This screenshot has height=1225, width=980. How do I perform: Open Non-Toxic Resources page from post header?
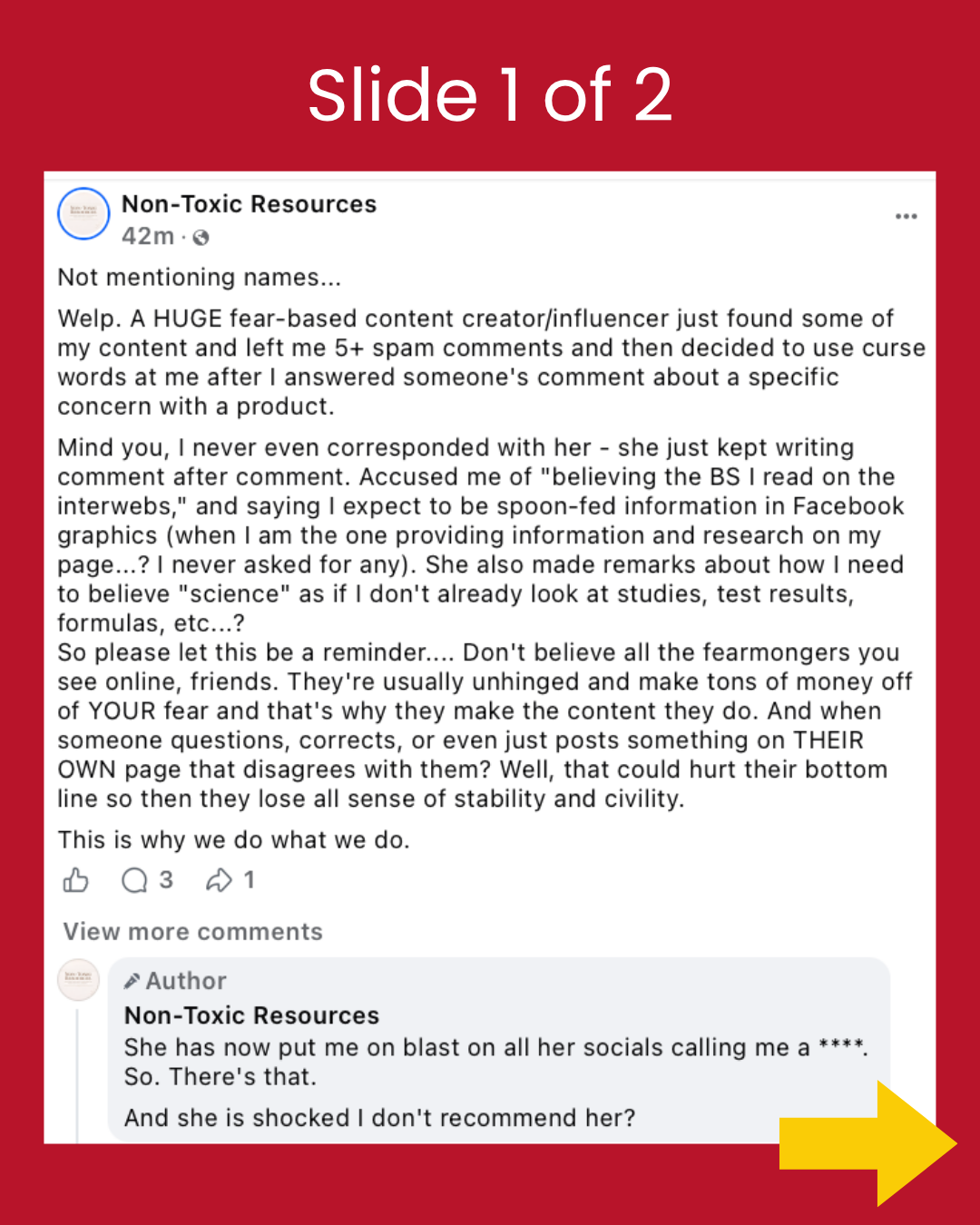point(249,204)
